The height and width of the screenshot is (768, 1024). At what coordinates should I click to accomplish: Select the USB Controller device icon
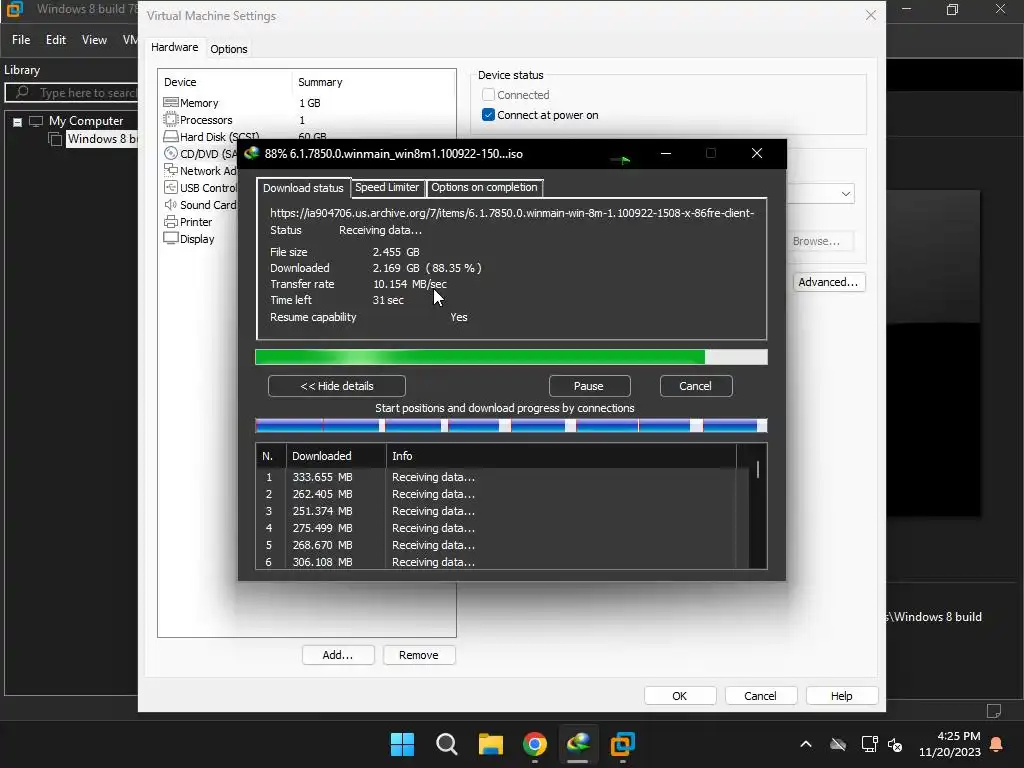tap(170, 187)
